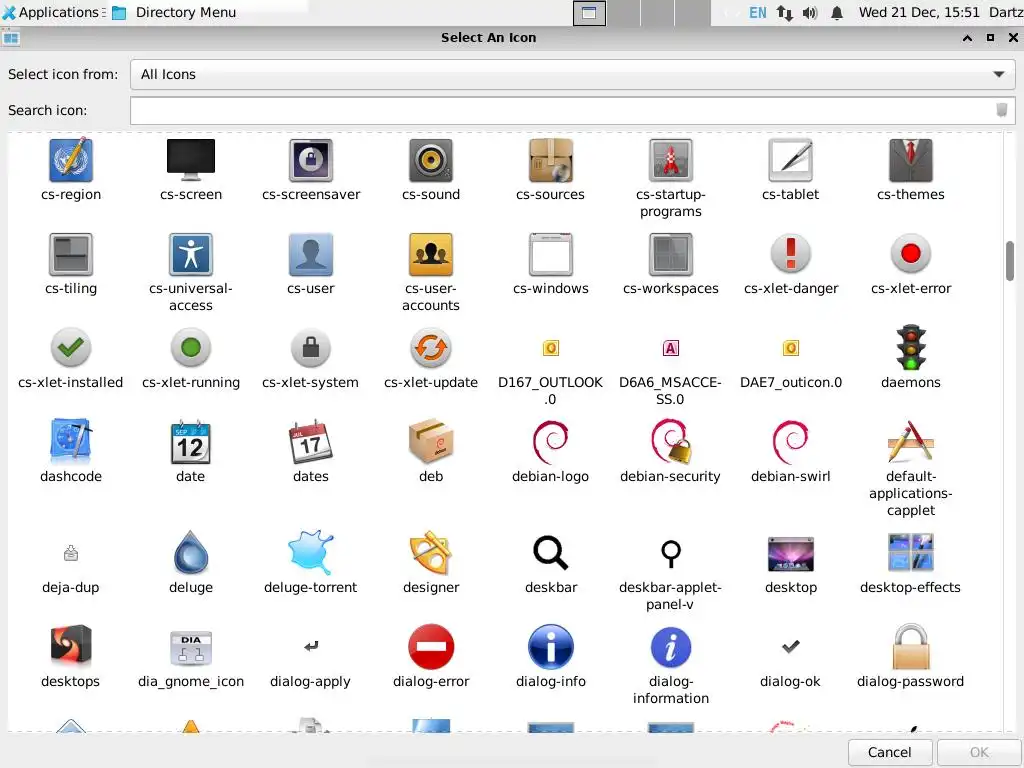Image resolution: width=1024 pixels, height=768 pixels.
Task: Select the cs-region icon
Action: click(x=71, y=160)
